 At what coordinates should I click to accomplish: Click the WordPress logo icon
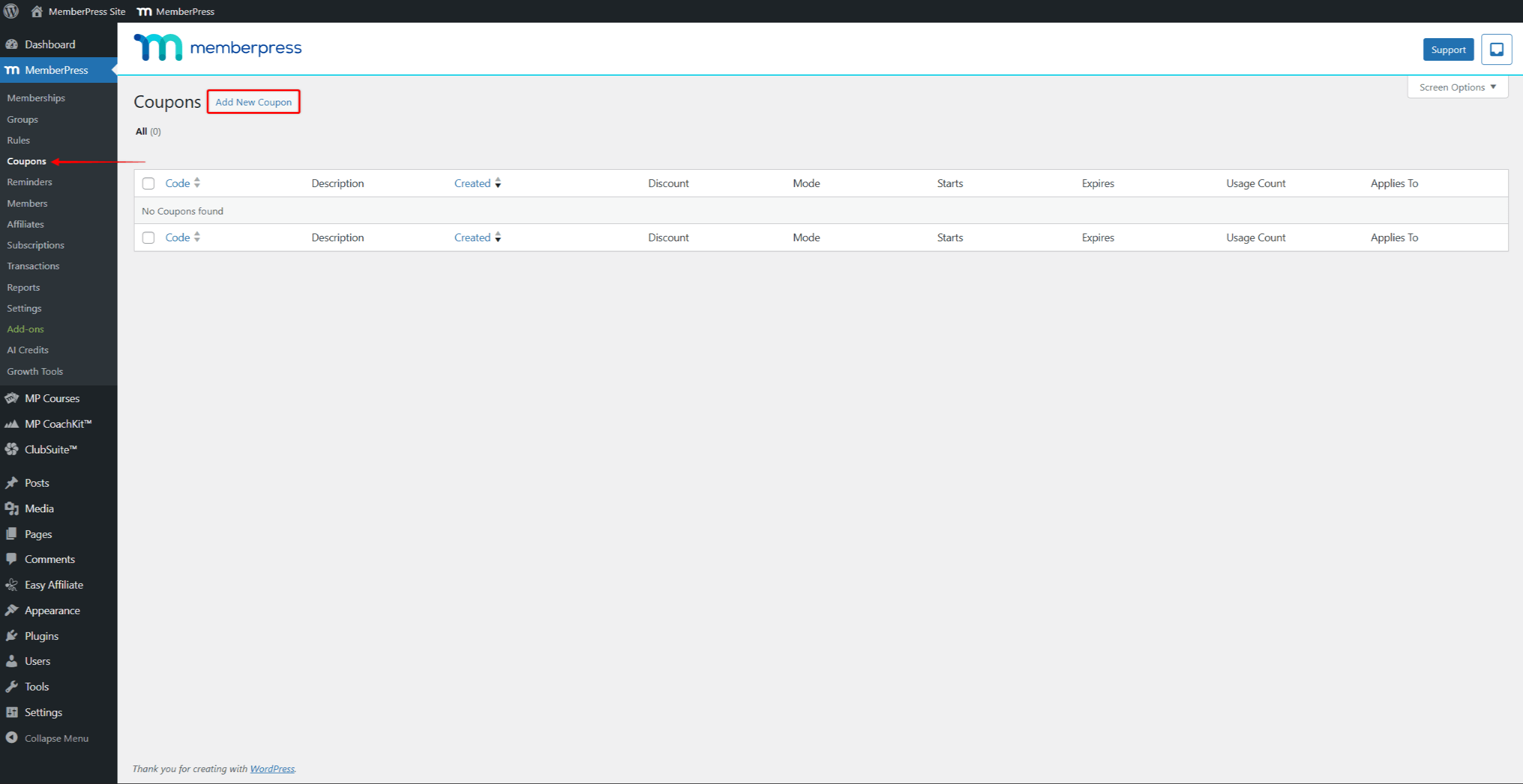click(11, 11)
